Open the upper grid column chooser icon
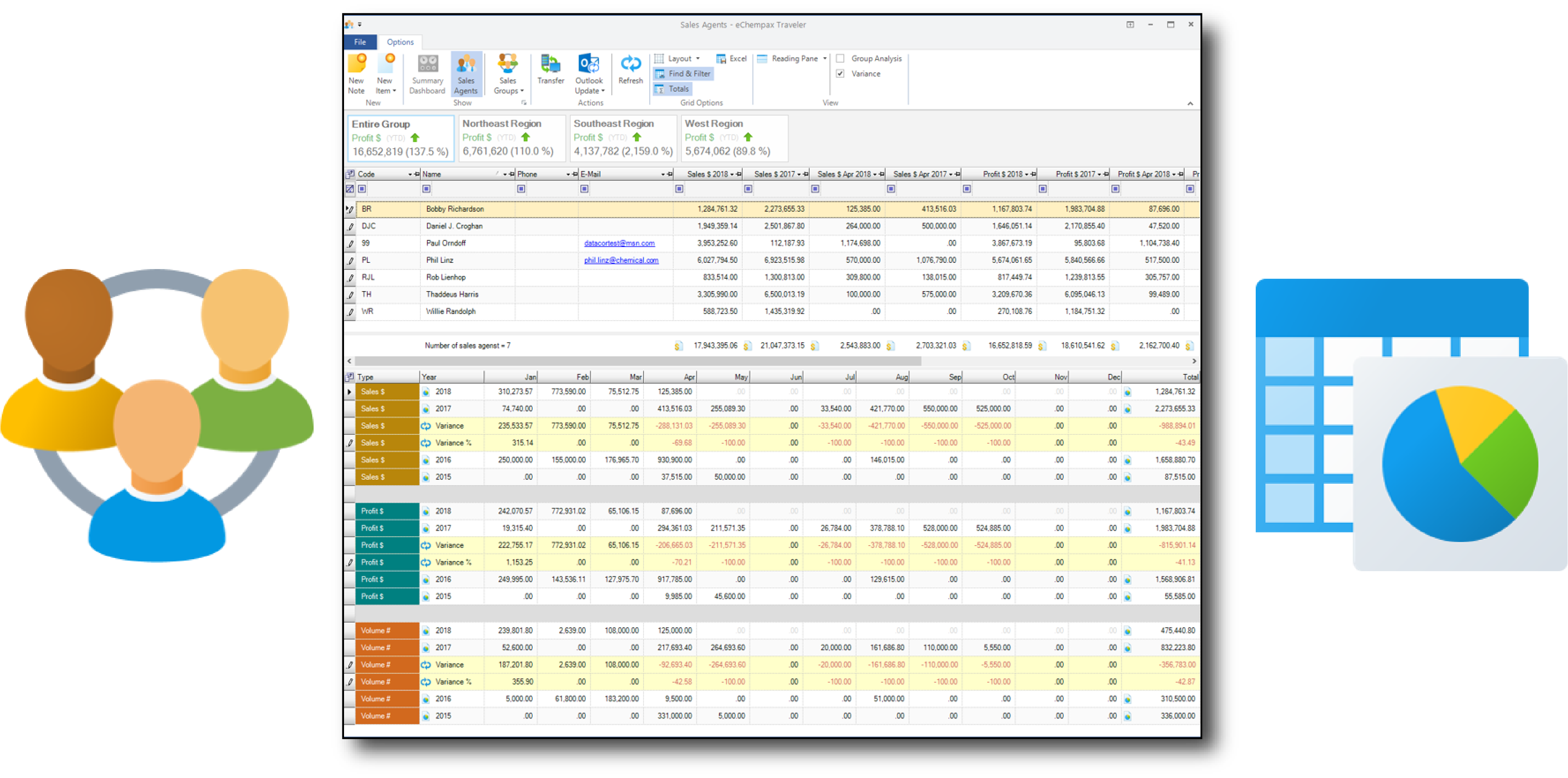The height and width of the screenshot is (778, 1568). coord(350,175)
